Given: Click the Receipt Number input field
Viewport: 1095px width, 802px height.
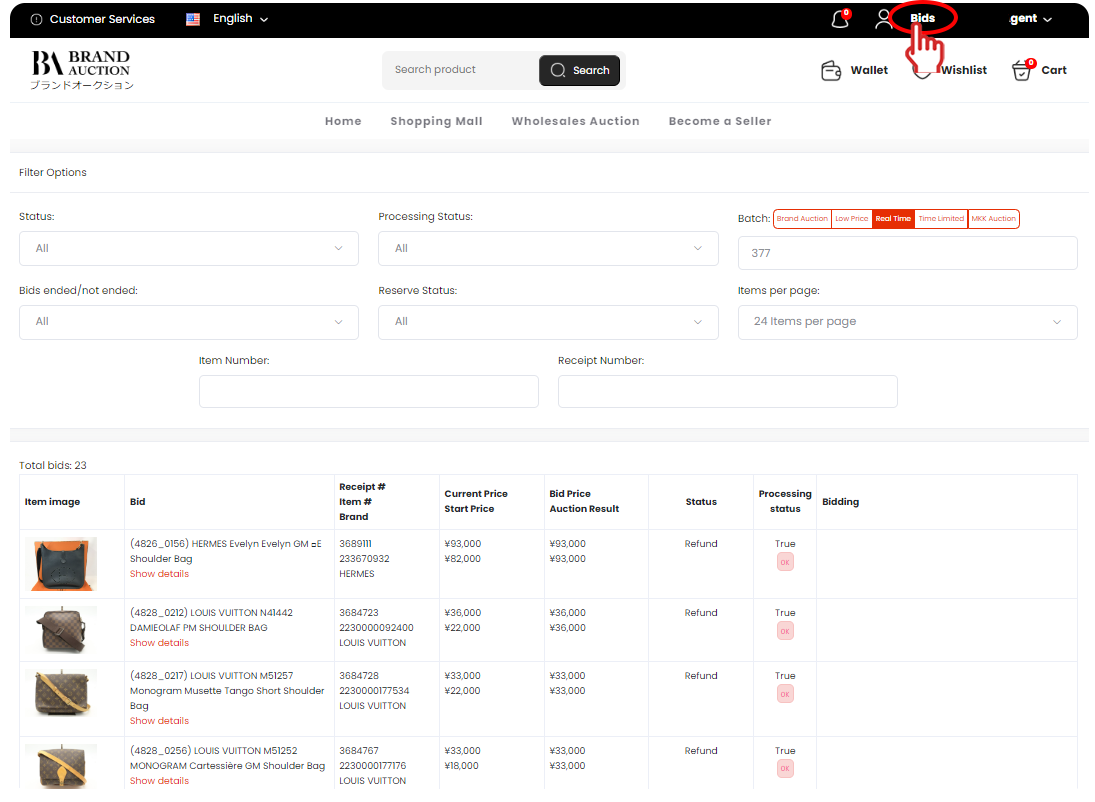Looking at the screenshot, I should 728,392.
